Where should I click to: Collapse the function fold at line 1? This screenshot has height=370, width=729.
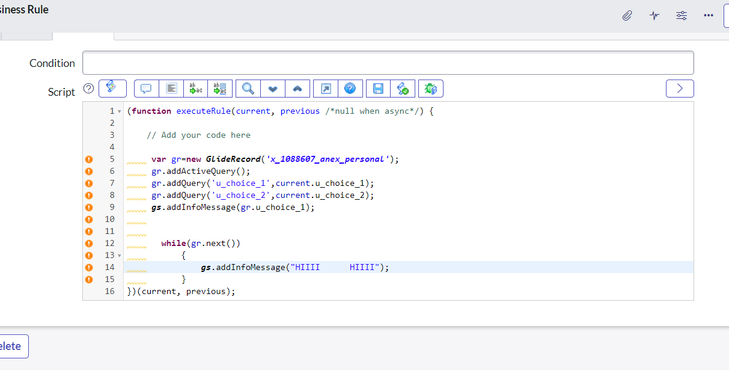(x=119, y=112)
